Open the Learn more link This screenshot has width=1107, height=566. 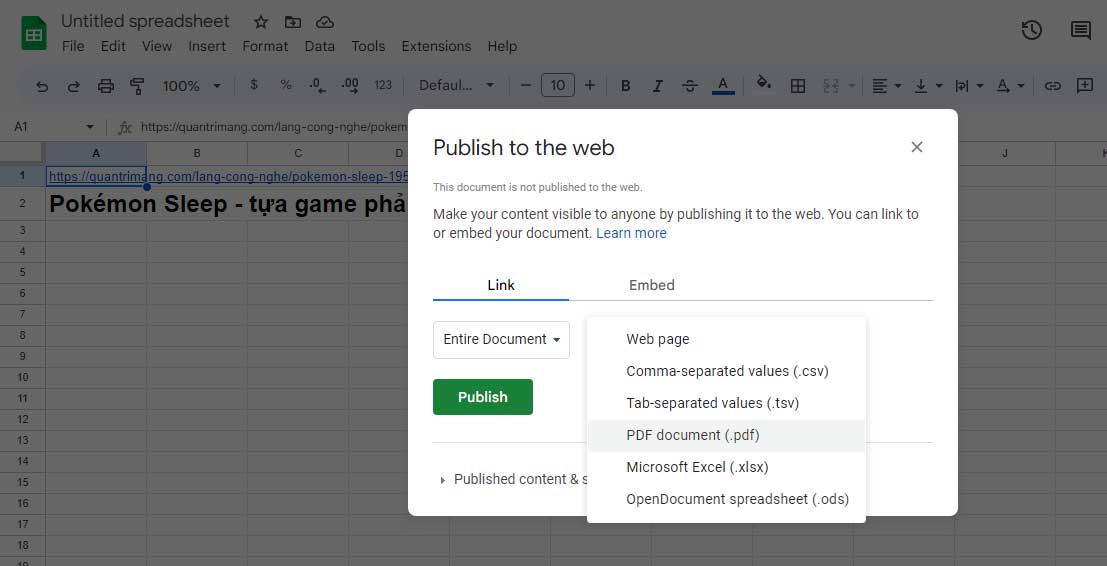[631, 233]
